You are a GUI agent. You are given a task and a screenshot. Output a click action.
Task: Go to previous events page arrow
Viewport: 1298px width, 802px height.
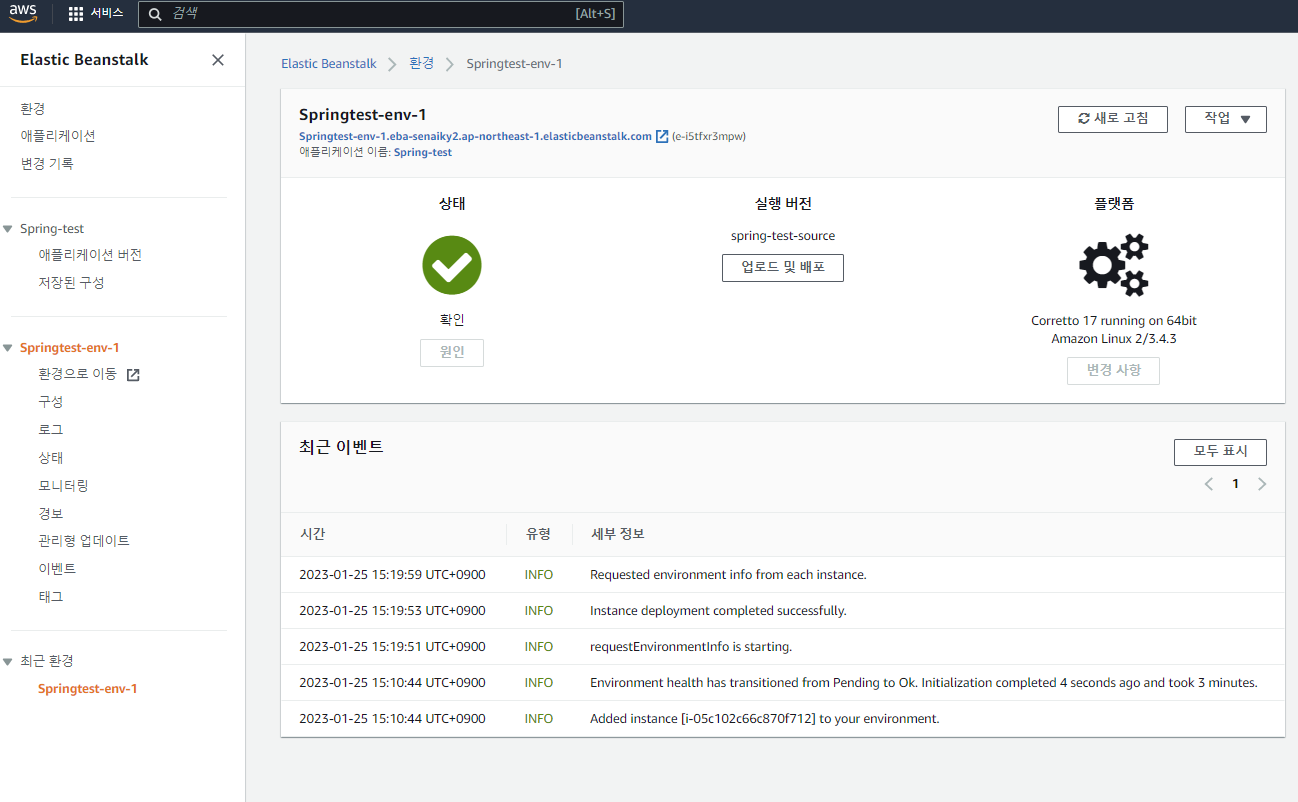click(1209, 484)
